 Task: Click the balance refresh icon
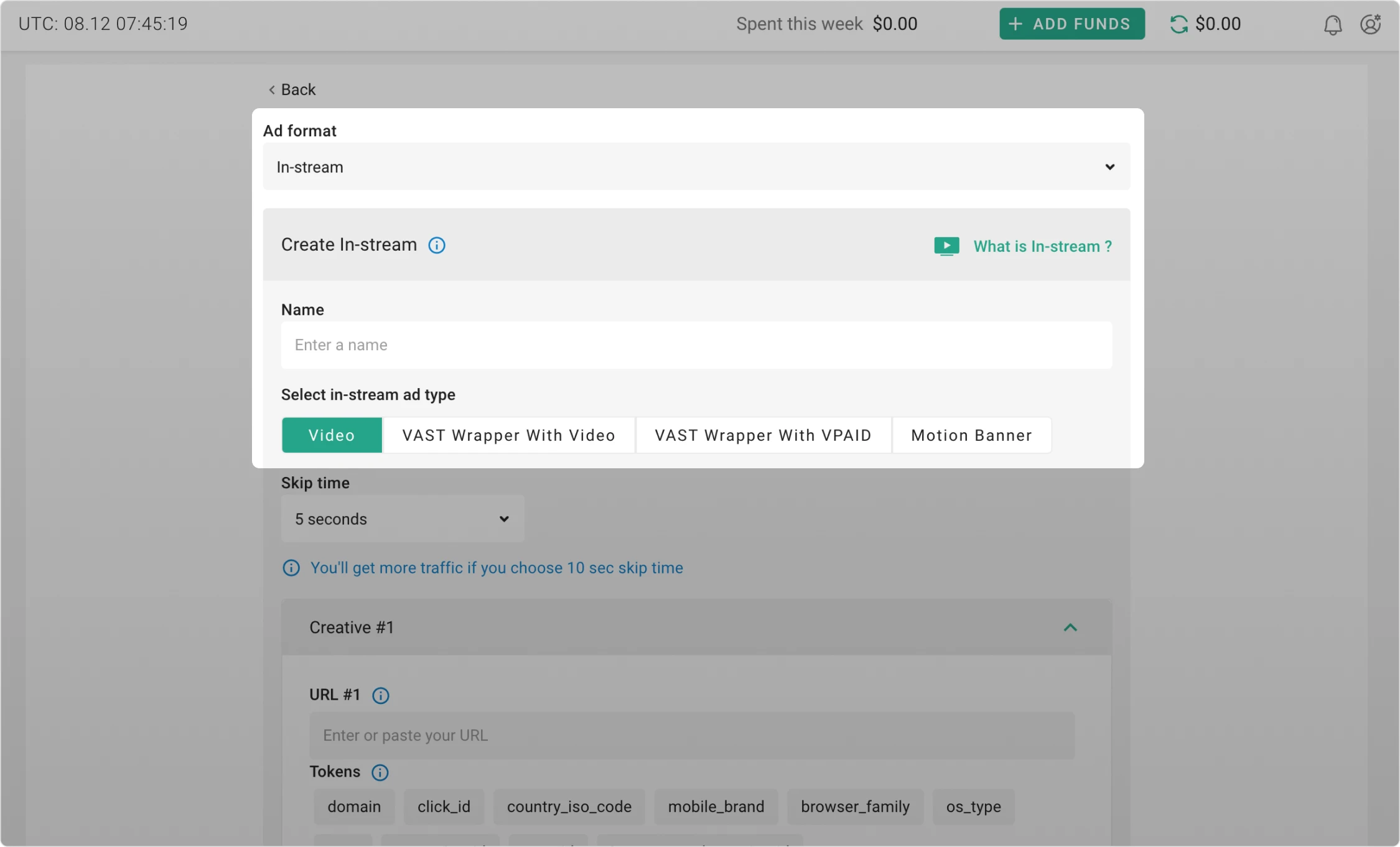1178,24
